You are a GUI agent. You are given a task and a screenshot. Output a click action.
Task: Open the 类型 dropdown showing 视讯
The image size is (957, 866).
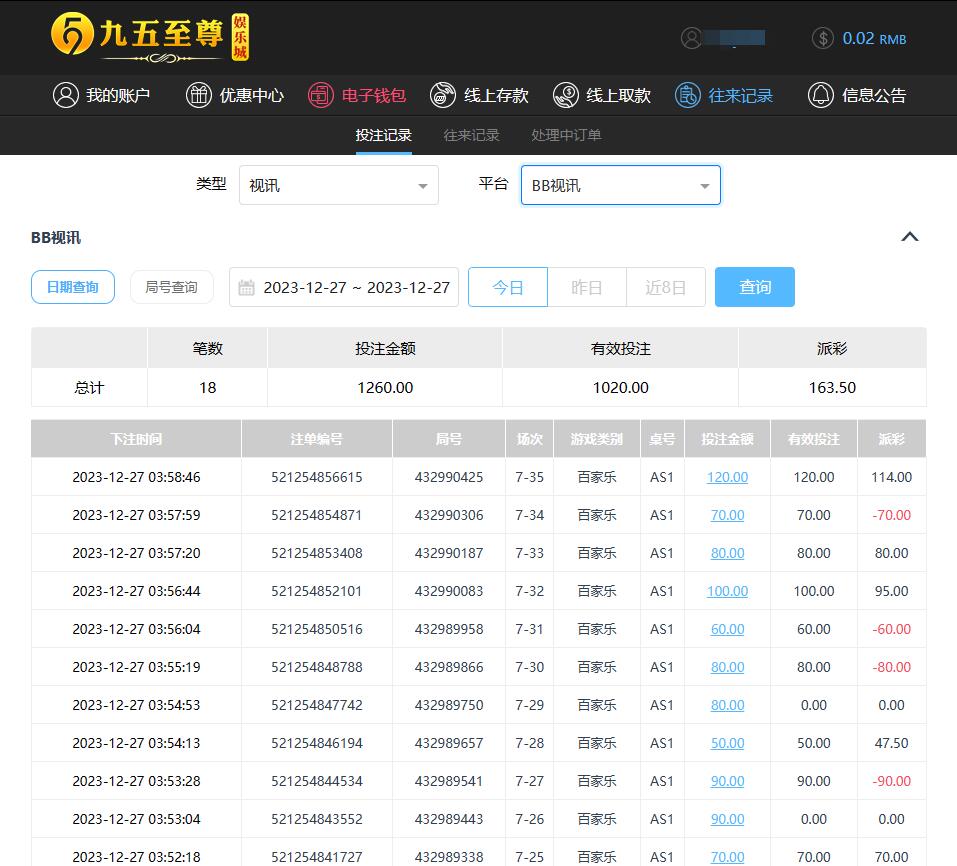(x=338, y=185)
